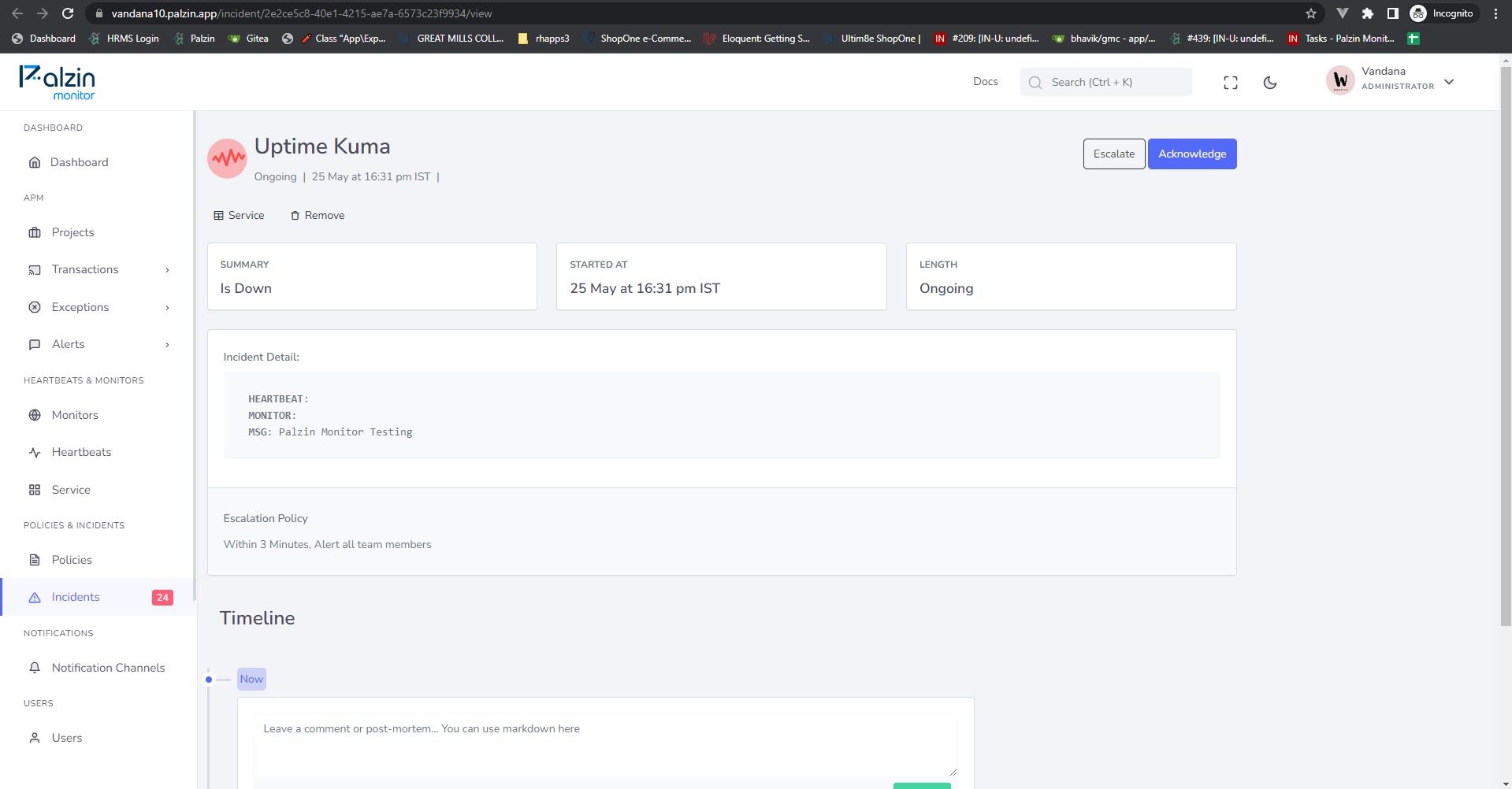Click the Uptime Kuma incident pulse icon
This screenshot has width=1512, height=789.
228,159
